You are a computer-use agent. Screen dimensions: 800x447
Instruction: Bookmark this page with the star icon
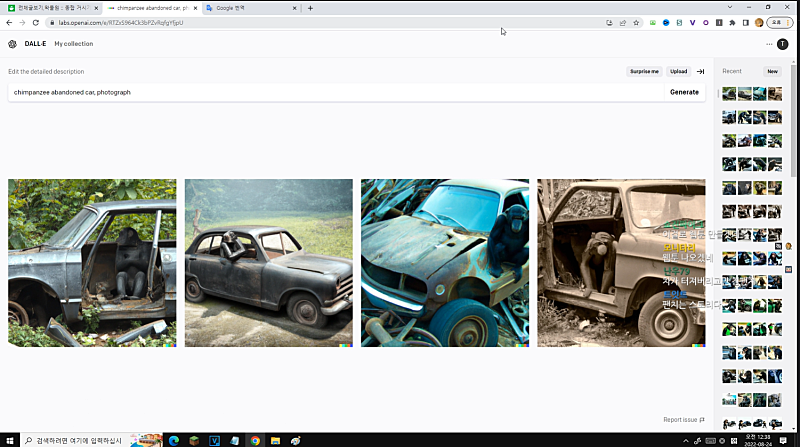(x=636, y=22)
